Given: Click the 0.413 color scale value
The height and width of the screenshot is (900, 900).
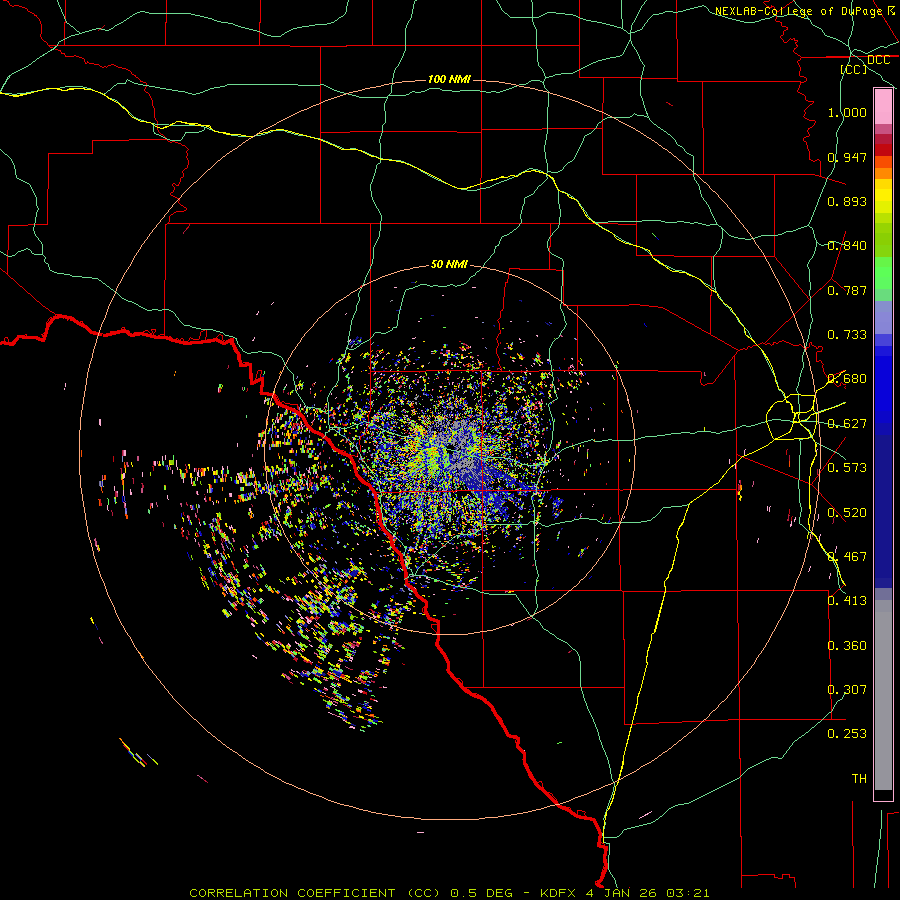Looking at the screenshot, I should (x=847, y=601).
